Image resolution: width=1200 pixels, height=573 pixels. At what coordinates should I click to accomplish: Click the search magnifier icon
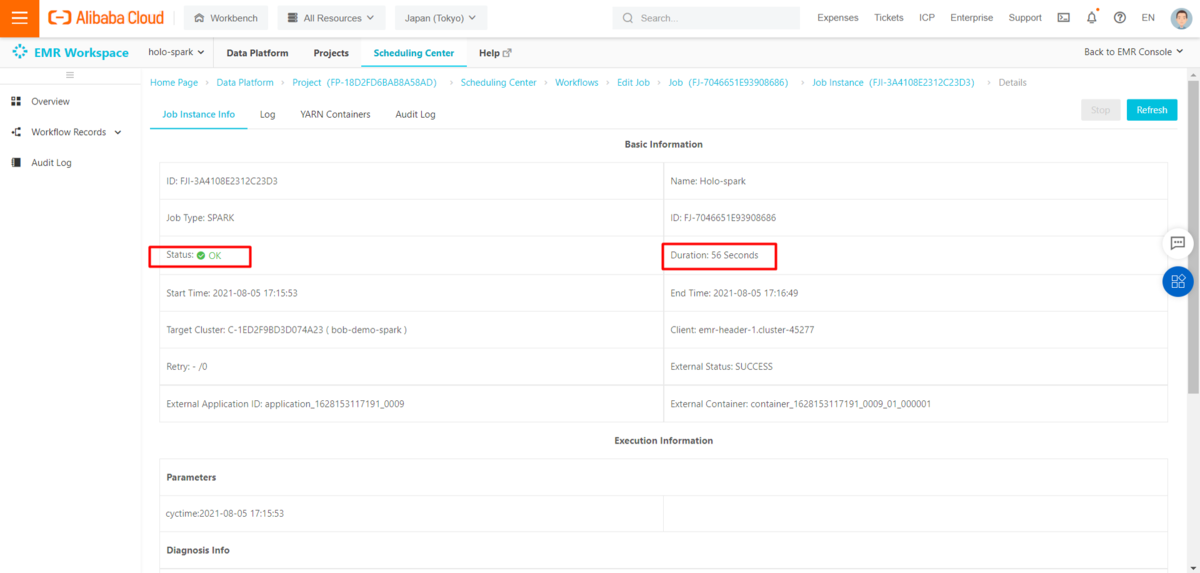click(x=628, y=18)
